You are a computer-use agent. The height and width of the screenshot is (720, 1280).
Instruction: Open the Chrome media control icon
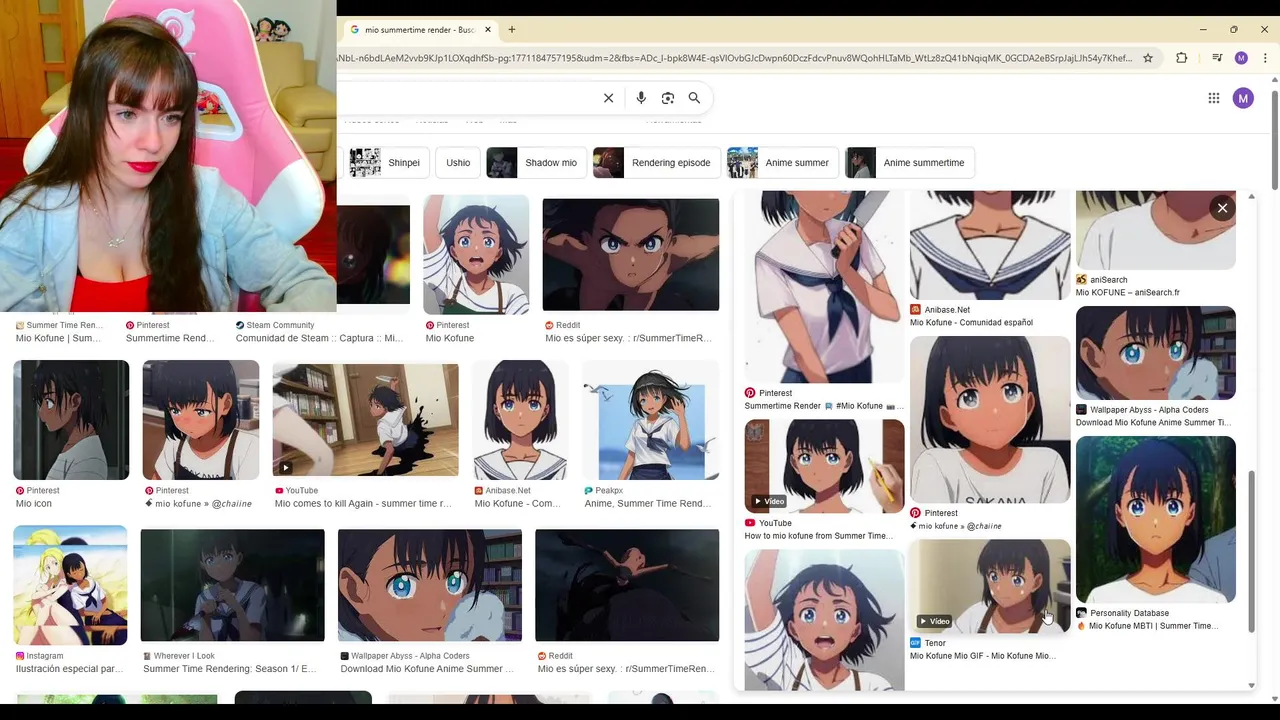(x=1217, y=58)
